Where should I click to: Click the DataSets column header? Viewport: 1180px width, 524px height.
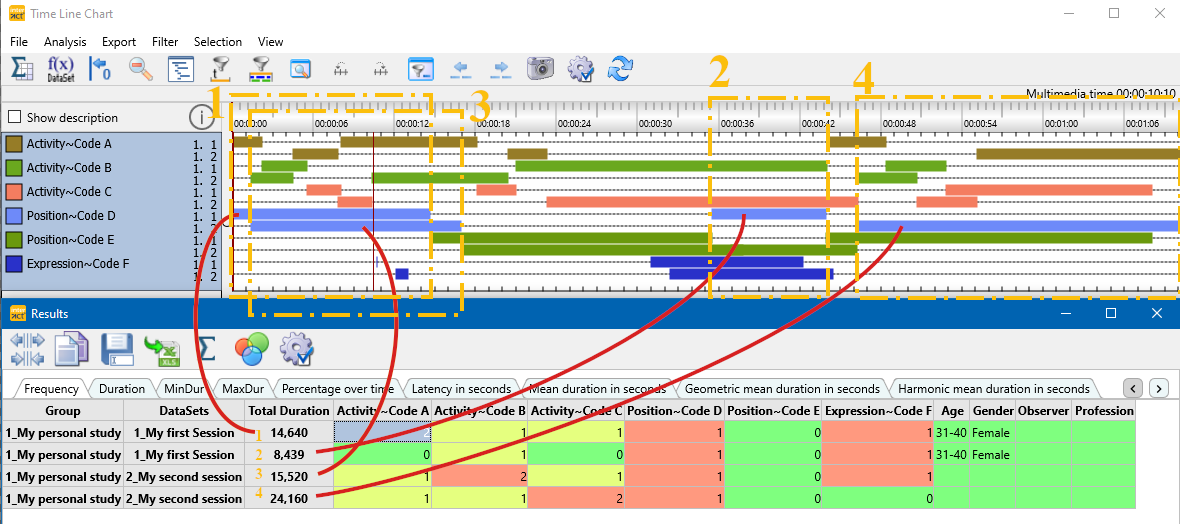pos(184,410)
